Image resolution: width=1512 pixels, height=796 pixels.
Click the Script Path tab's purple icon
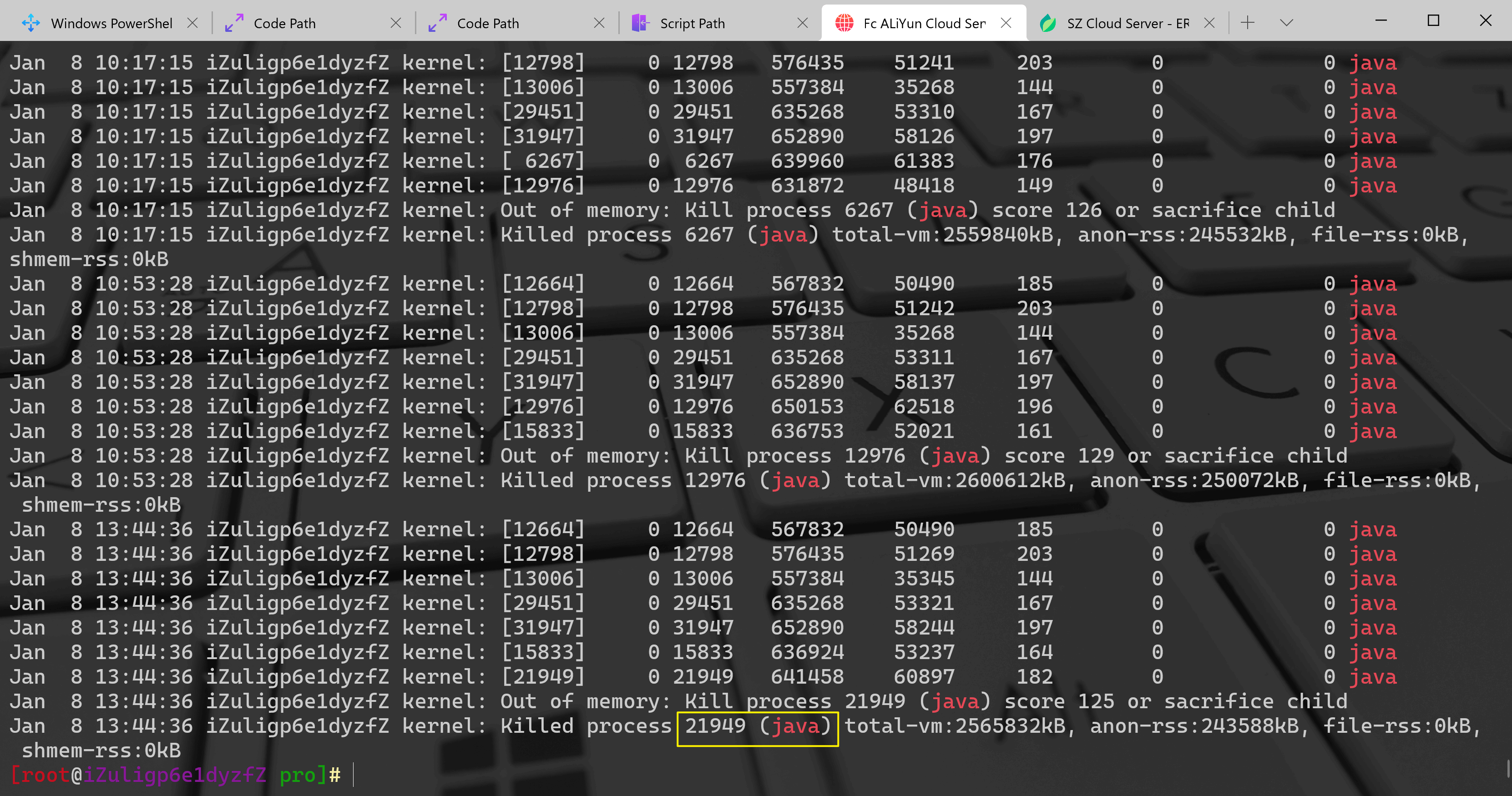tap(640, 23)
